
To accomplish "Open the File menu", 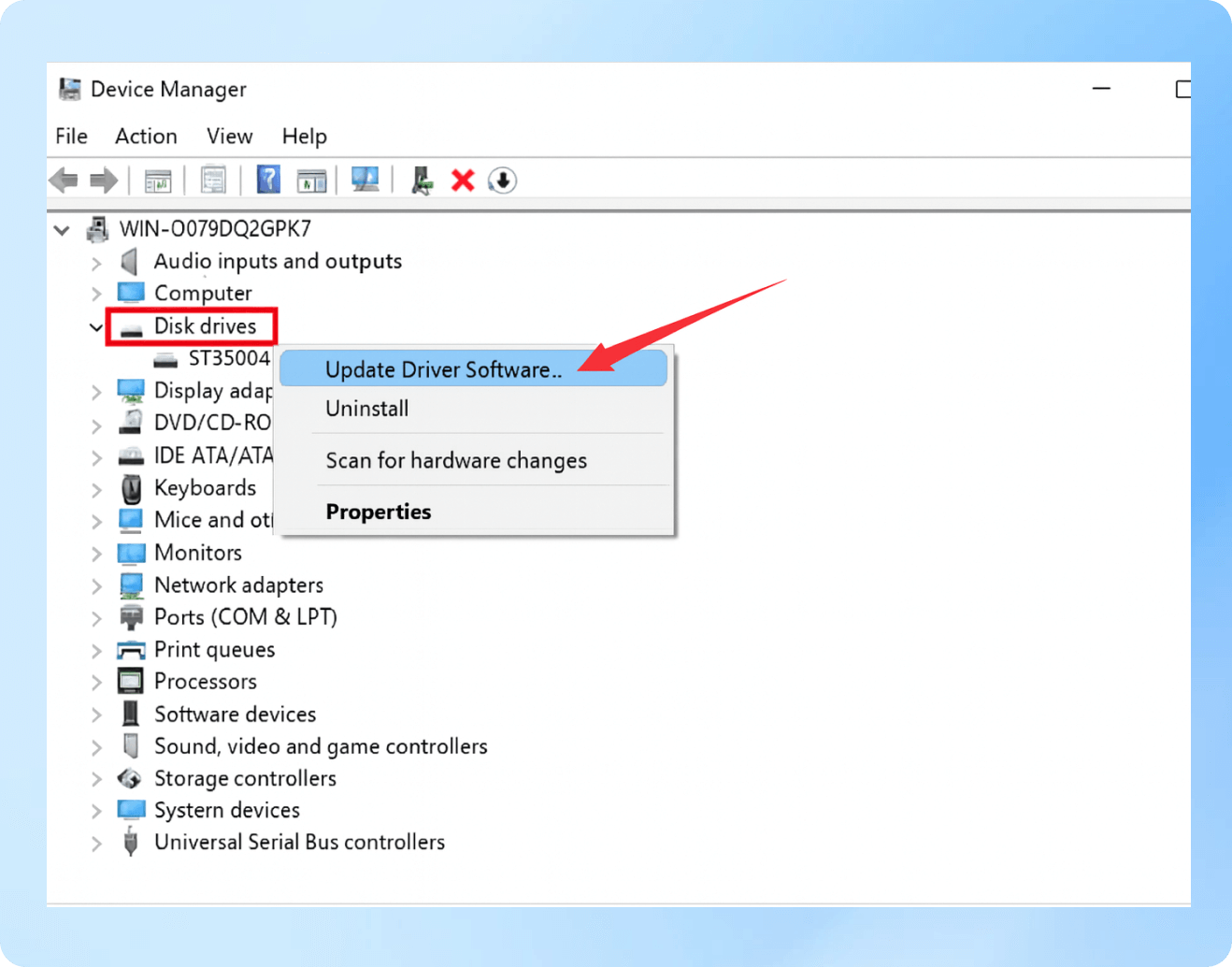I will [71, 137].
